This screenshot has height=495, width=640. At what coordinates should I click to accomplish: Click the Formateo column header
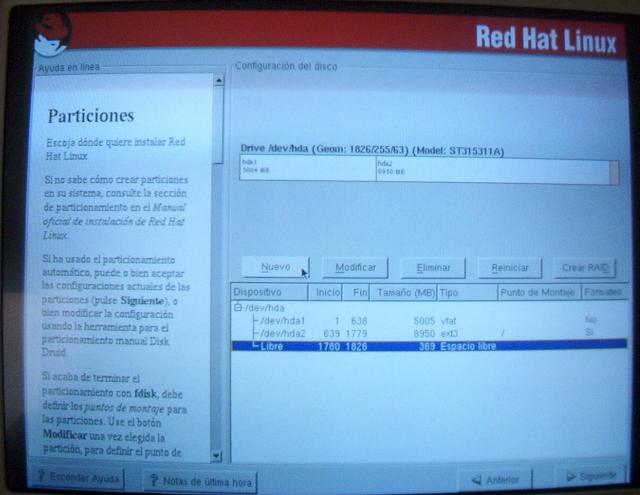[604, 292]
